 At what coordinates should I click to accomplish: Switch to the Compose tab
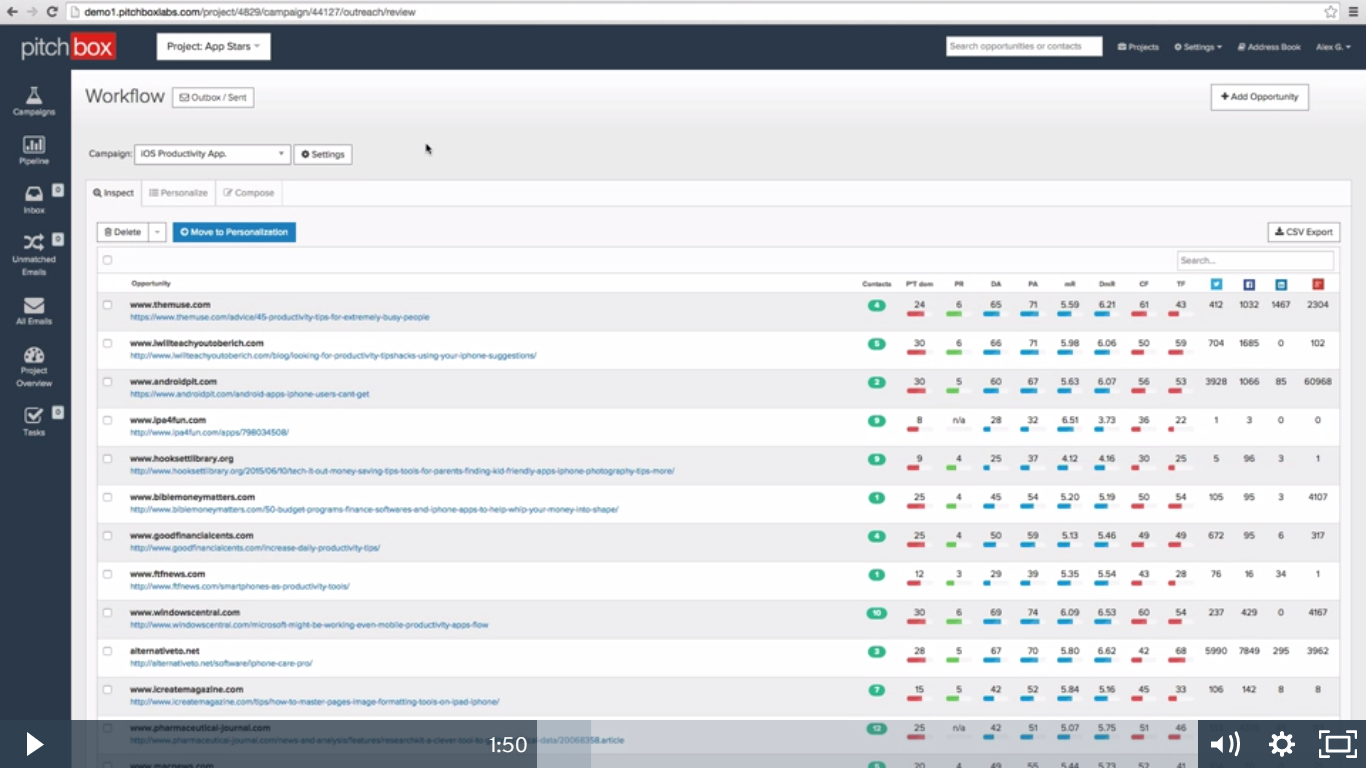tap(249, 193)
